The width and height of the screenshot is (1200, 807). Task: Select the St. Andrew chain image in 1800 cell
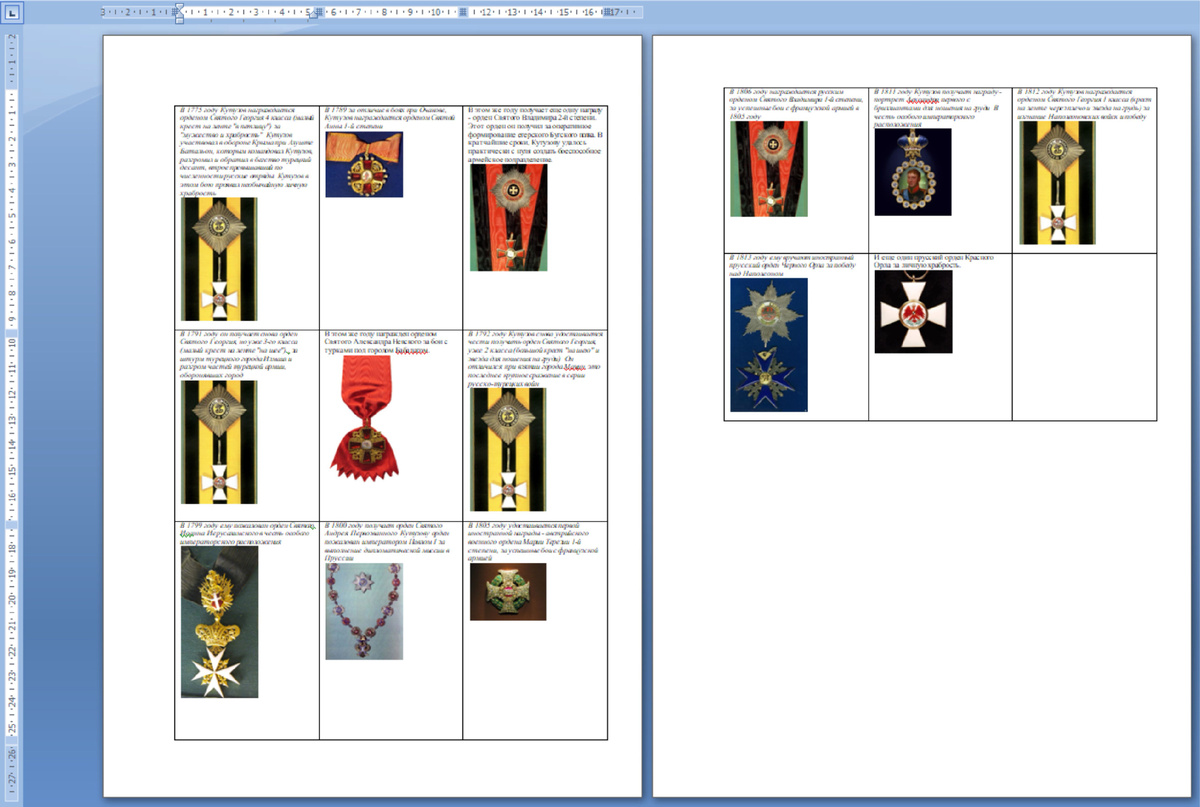coord(364,611)
